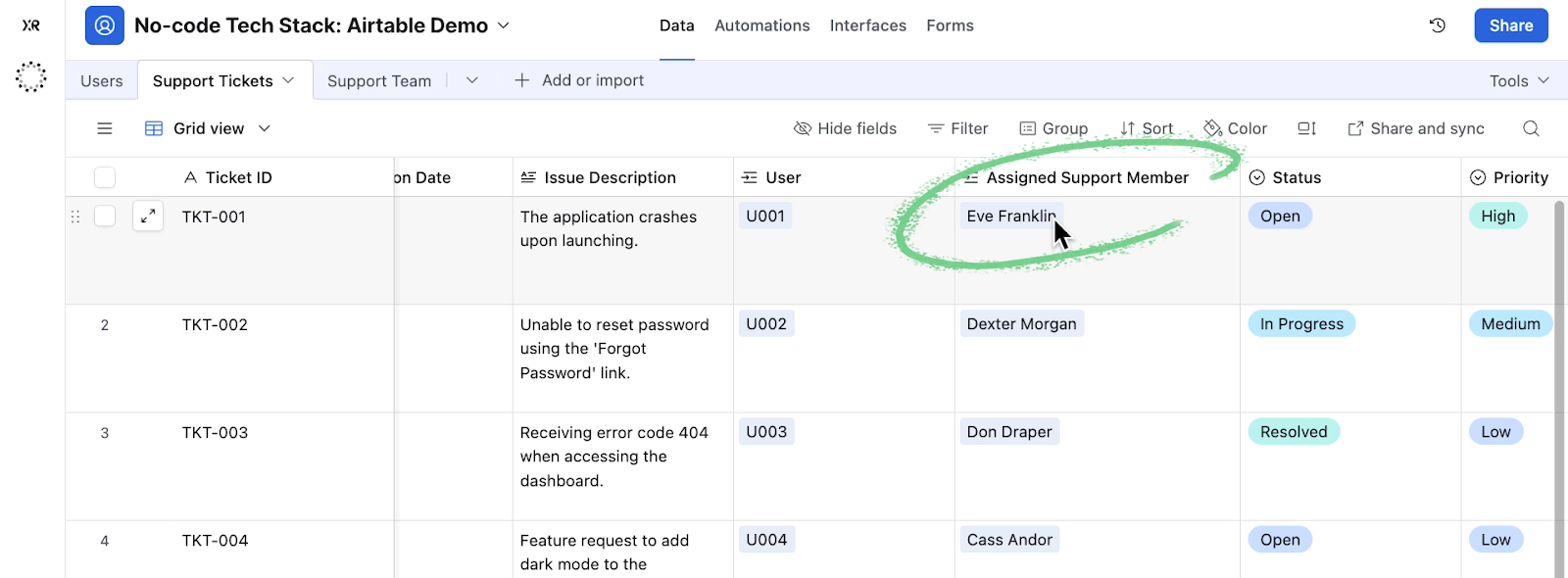1568x578 pixels.
Task: Switch to the Data tab
Action: click(677, 25)
